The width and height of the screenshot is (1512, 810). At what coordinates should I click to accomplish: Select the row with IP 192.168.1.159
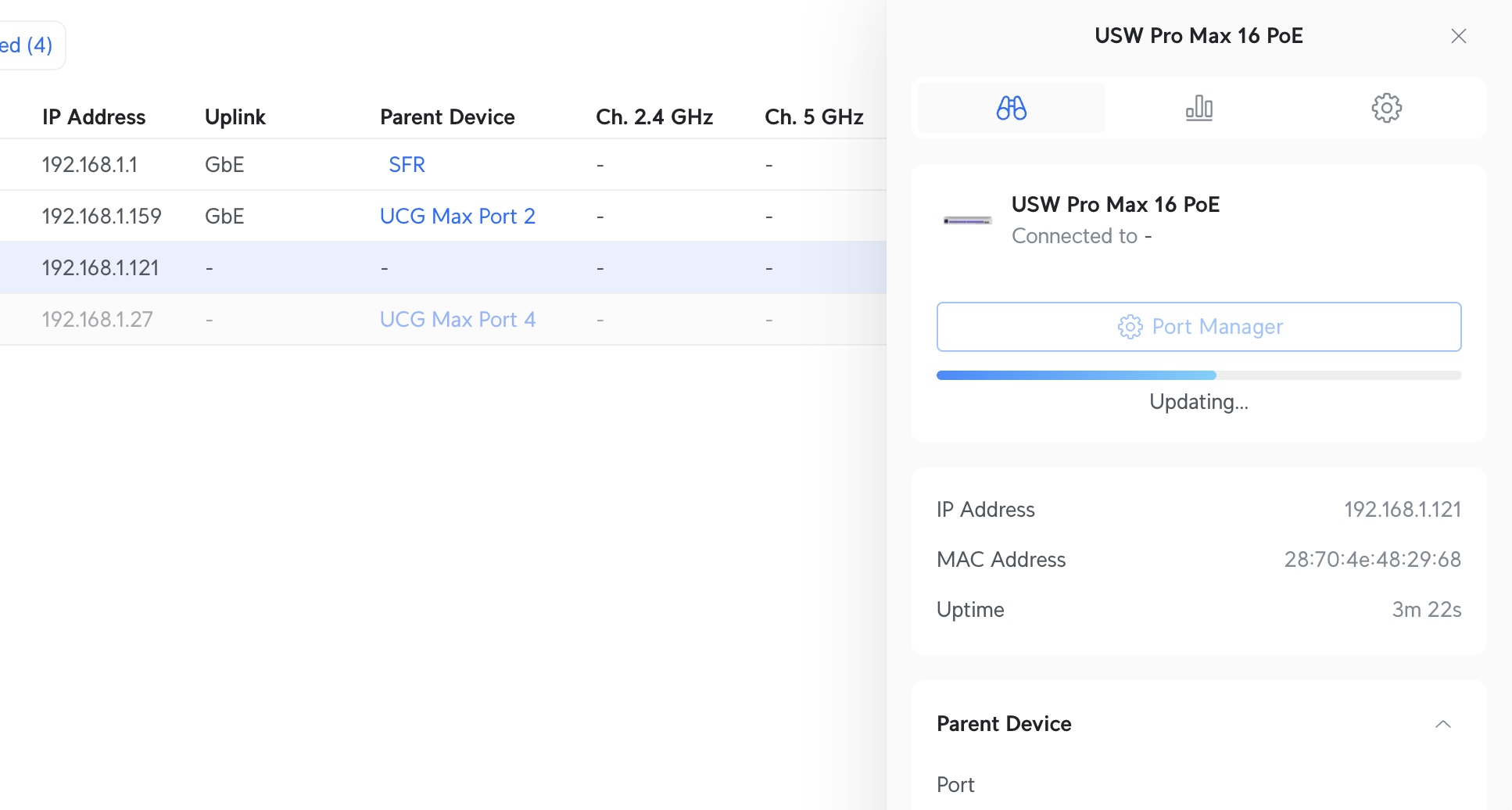(442, 216)
